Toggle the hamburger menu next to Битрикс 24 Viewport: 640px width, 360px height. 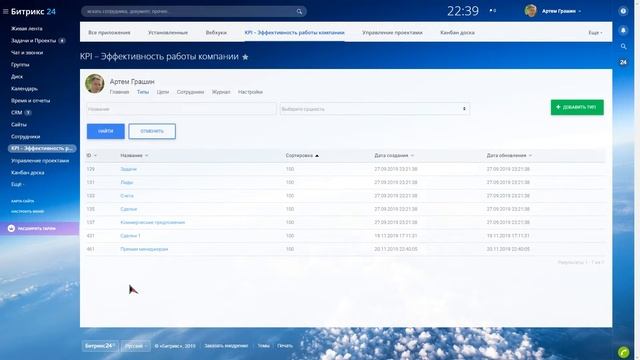coord(5,11)
